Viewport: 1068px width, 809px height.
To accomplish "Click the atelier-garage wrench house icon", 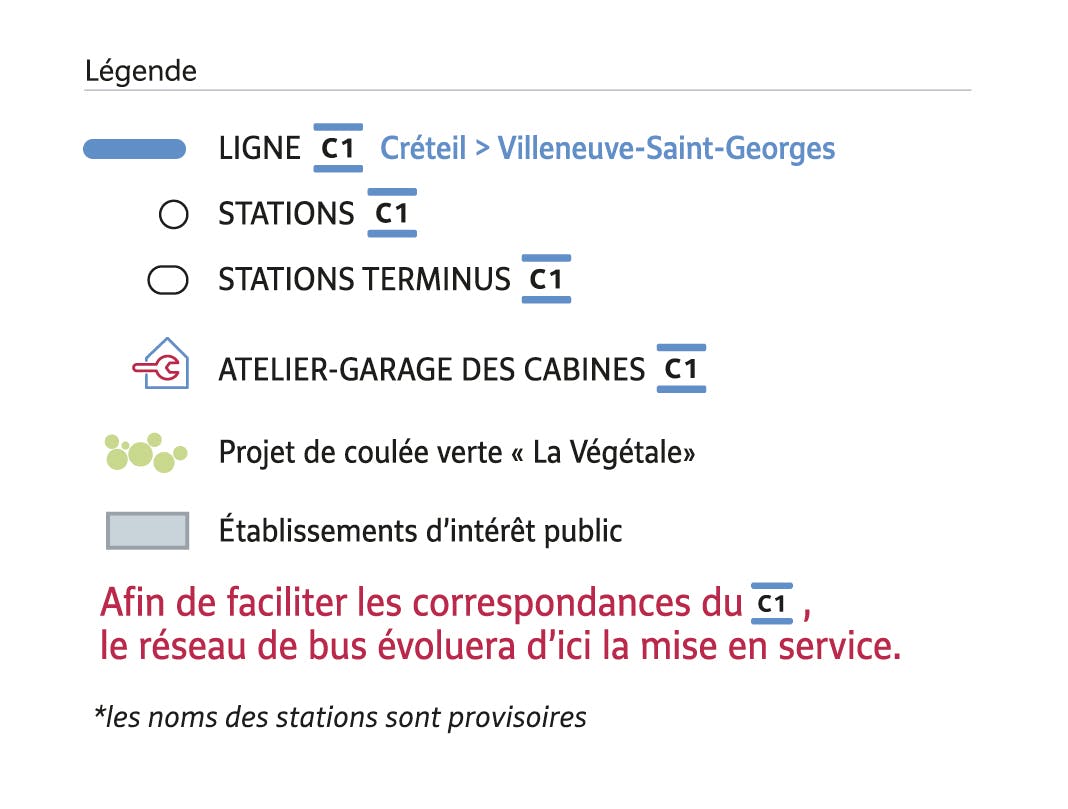I will tap(161, 364).
